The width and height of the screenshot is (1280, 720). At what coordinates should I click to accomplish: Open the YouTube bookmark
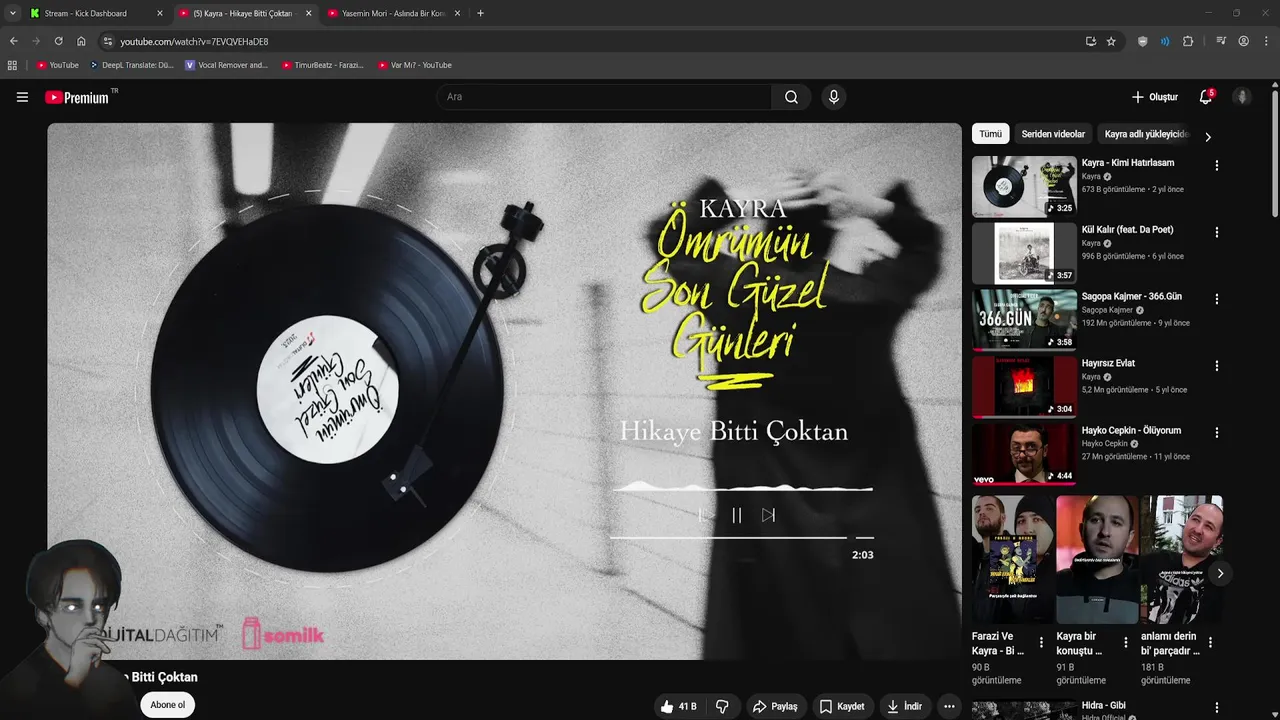coord(58,65)
